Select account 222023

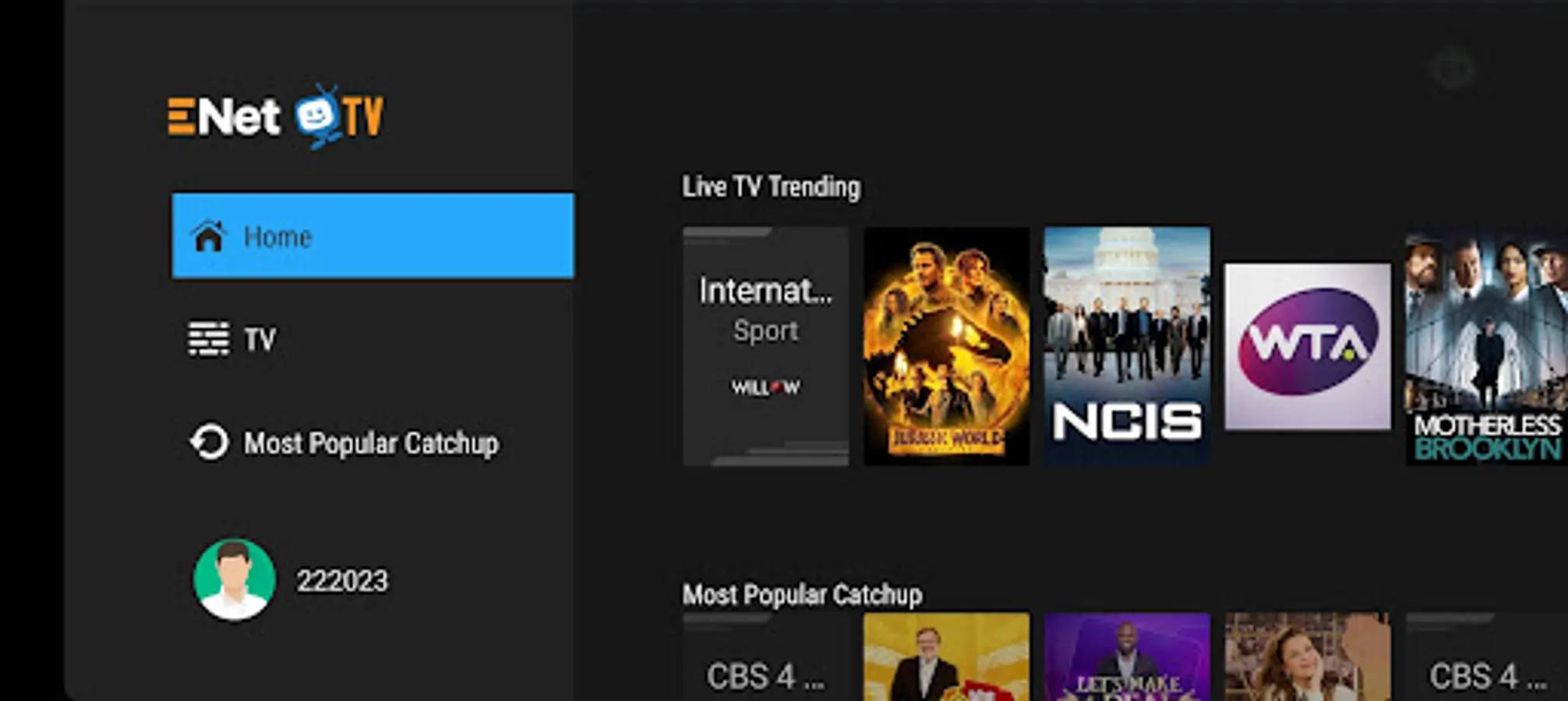(x=342, y=580)
